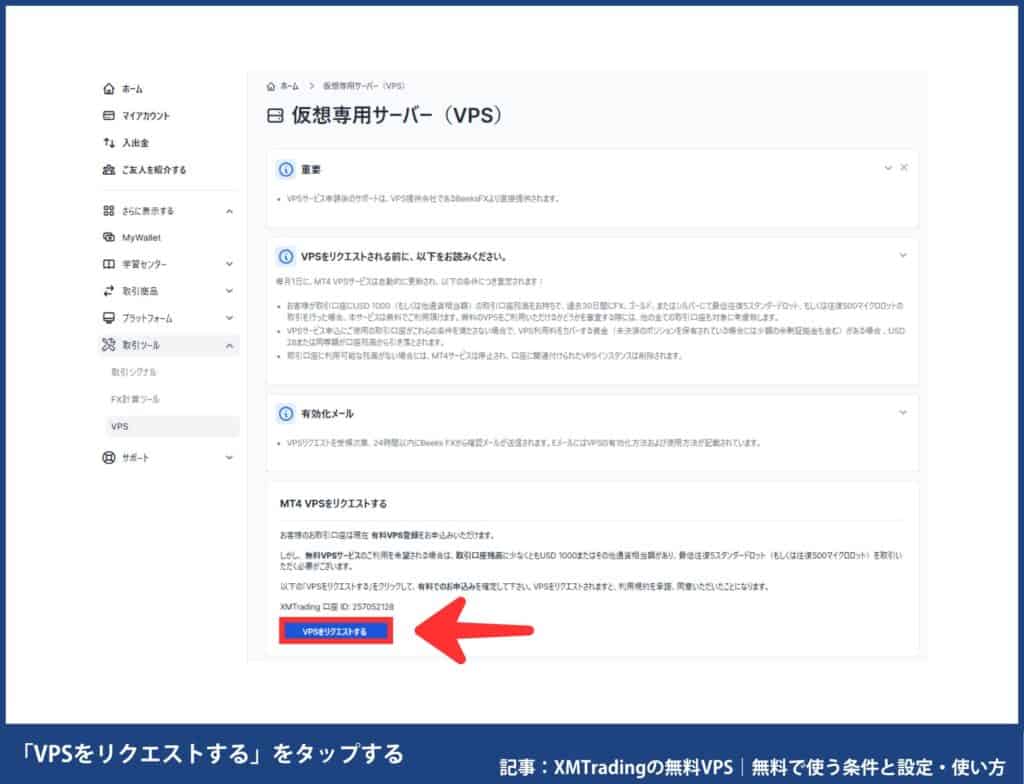Close the 重要 notice with X
The image size is (1024, 784).
[x=904, y=168]
